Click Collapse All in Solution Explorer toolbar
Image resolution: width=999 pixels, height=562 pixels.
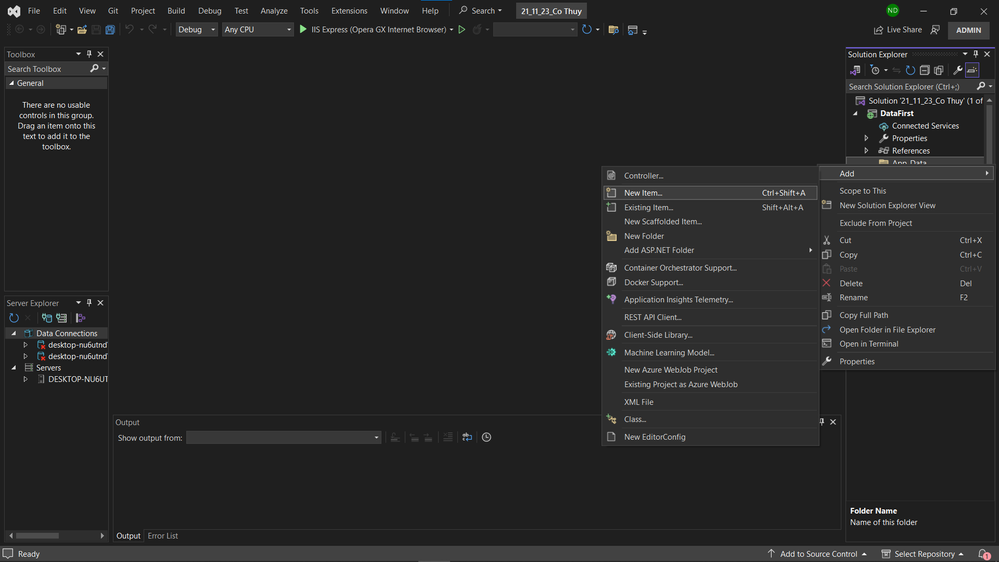[924, 70]
